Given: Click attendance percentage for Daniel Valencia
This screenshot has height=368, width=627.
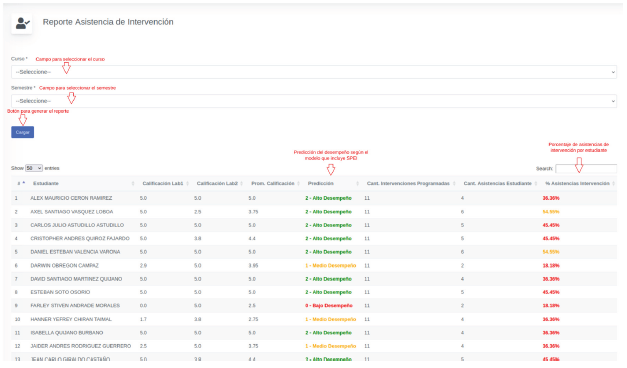Looking at the screenshot, I should [551, 252].
